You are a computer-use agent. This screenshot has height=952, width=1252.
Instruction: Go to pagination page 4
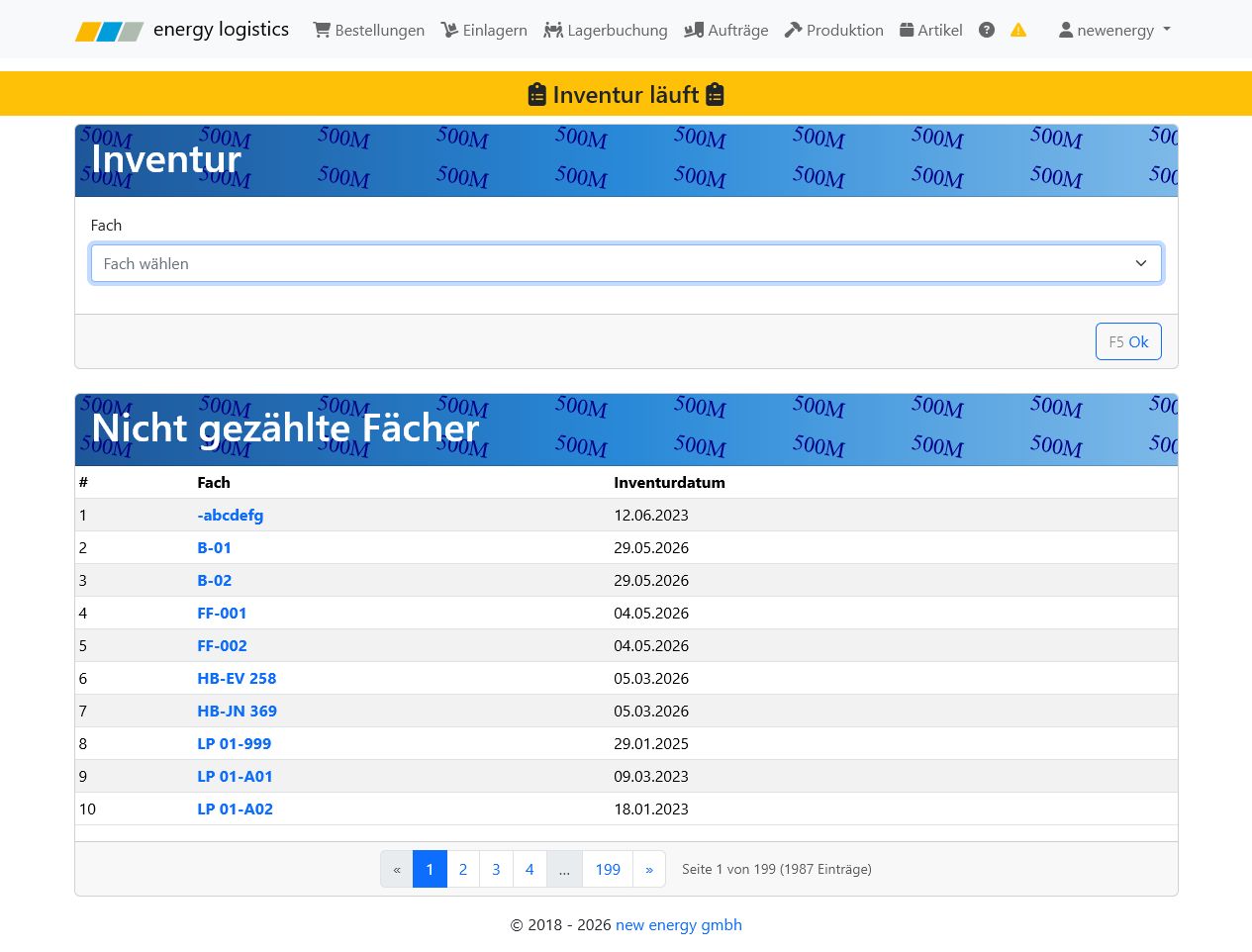530,869
